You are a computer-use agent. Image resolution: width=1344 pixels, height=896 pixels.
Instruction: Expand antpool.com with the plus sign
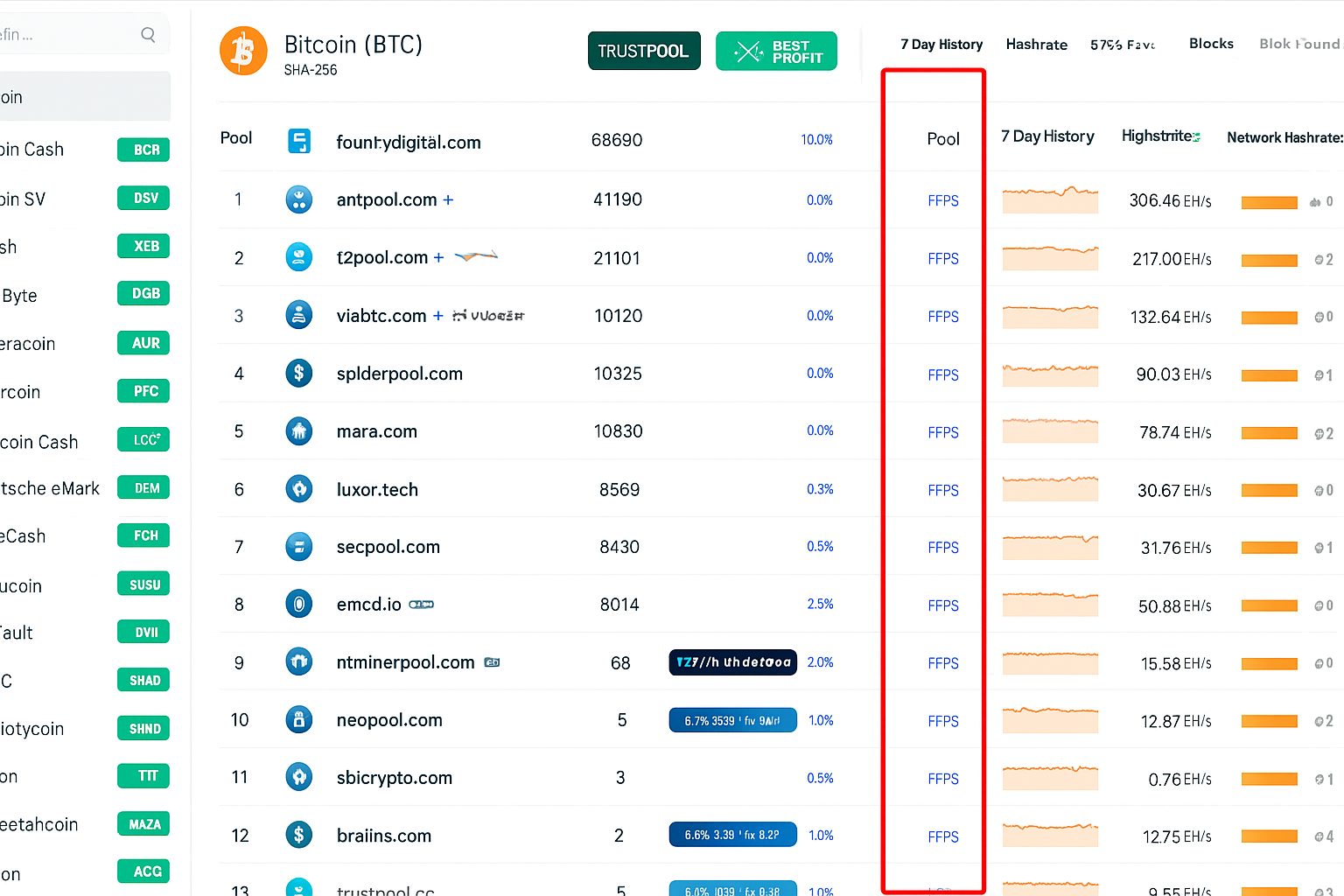pos(448,199)
